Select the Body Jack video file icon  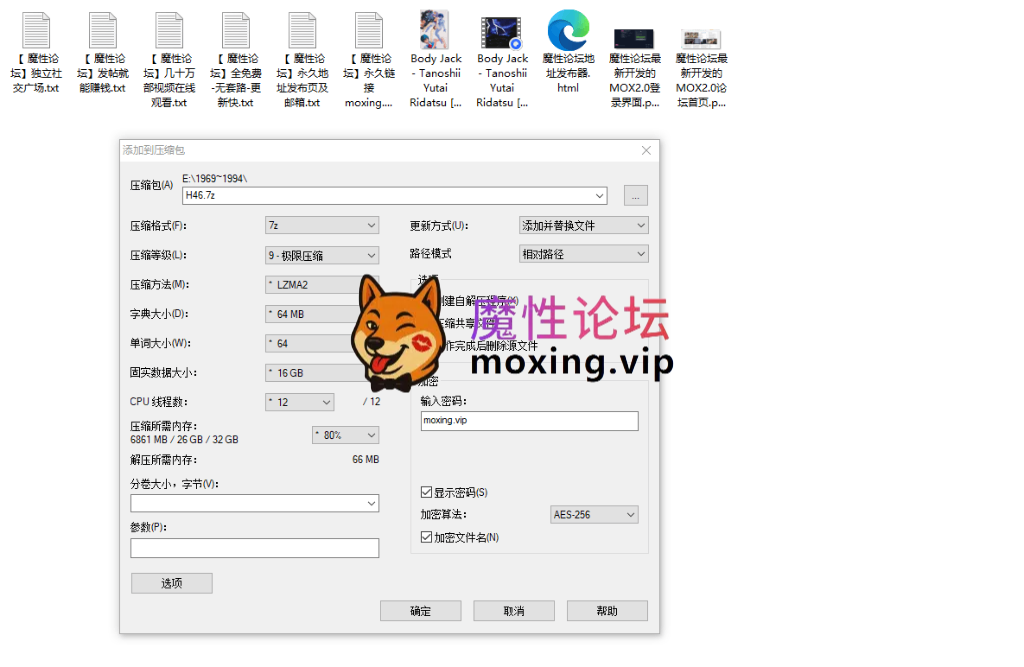pos(502,33)
